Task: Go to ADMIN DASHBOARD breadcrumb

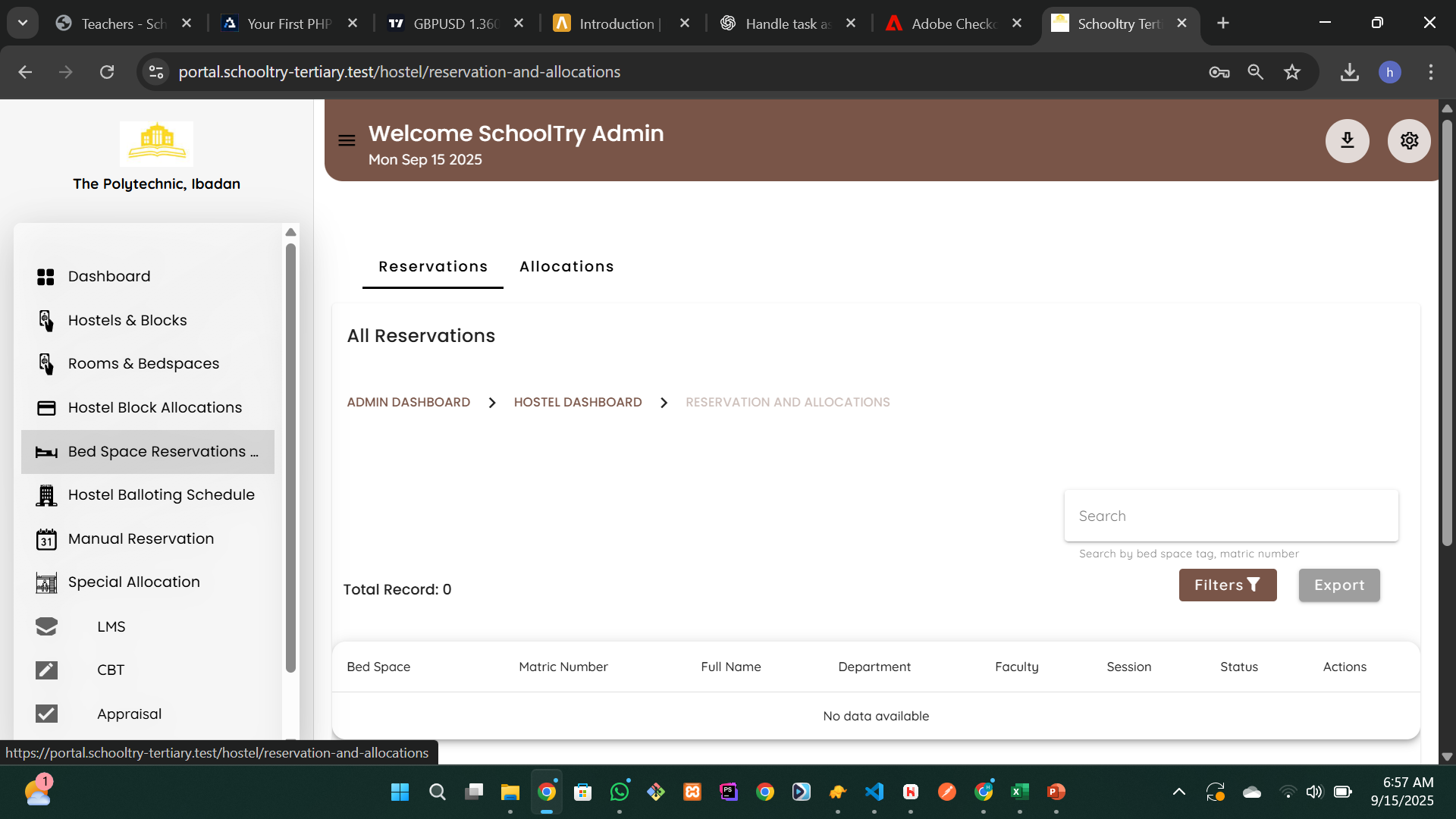Action: point(409,403)
